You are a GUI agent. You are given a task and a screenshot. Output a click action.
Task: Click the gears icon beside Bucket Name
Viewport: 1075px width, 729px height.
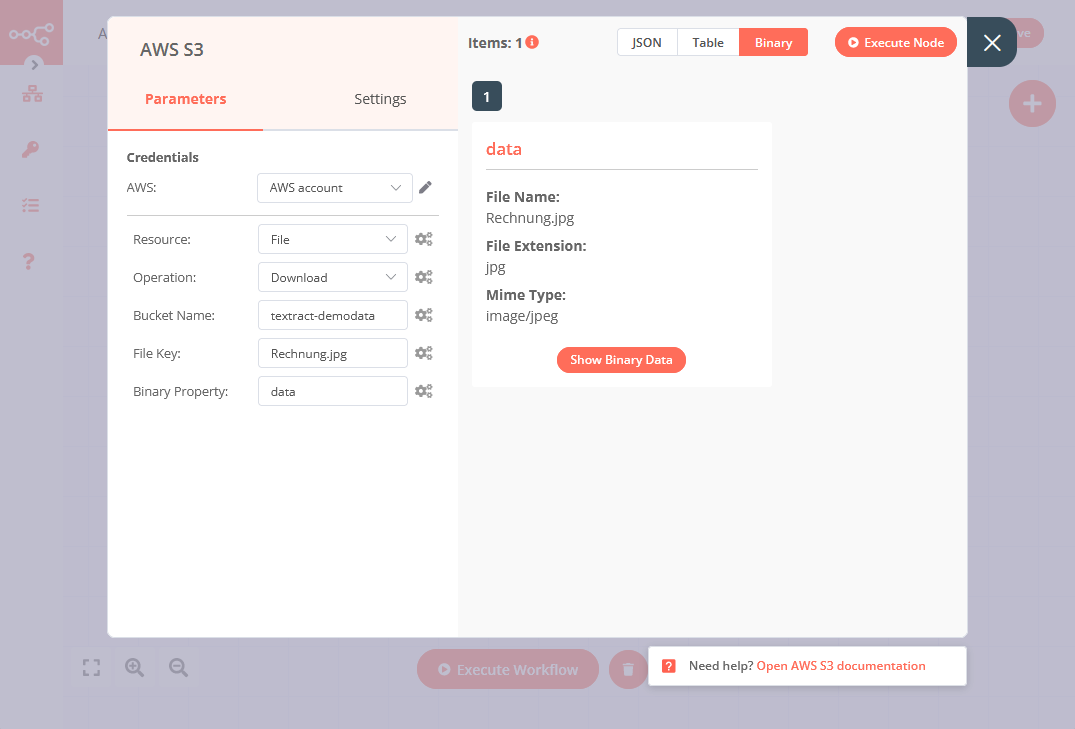click(x=424, y=316)
